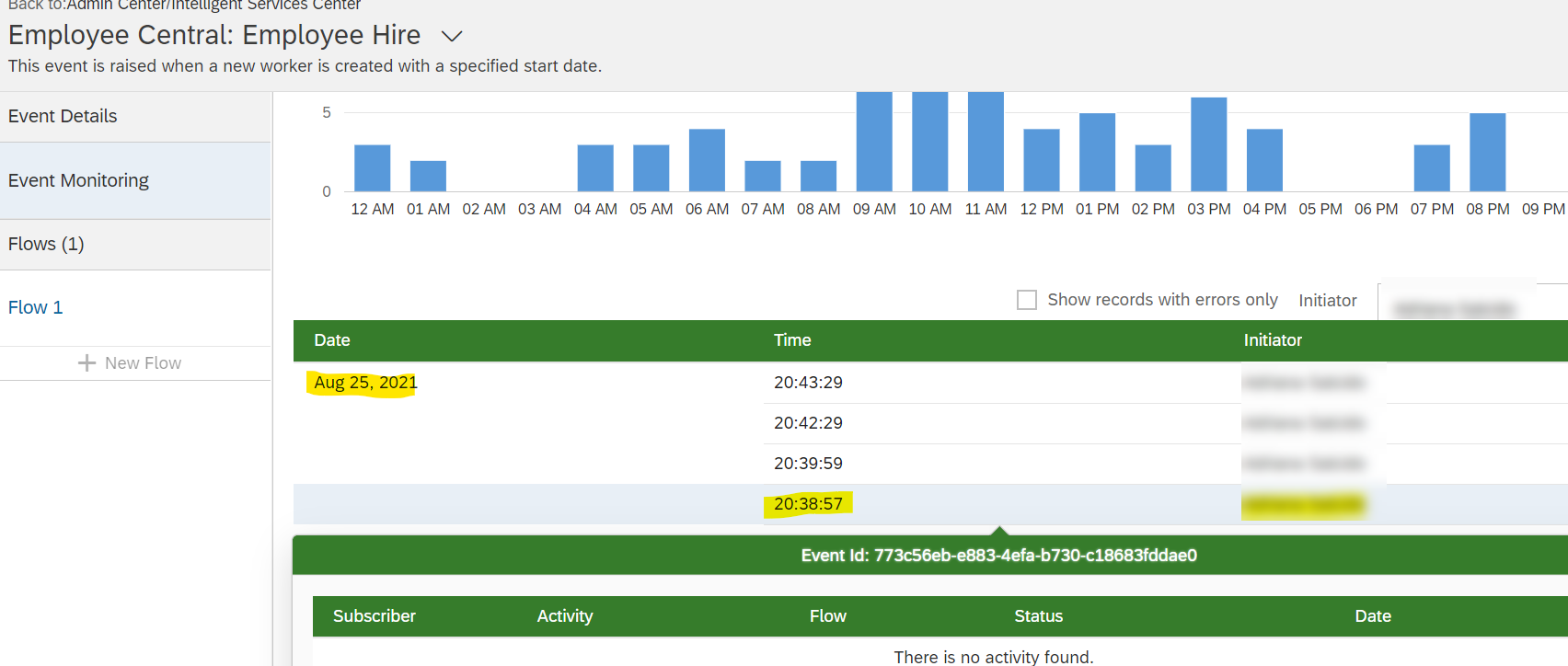Click the Date column header in events table

coord(332,340)
